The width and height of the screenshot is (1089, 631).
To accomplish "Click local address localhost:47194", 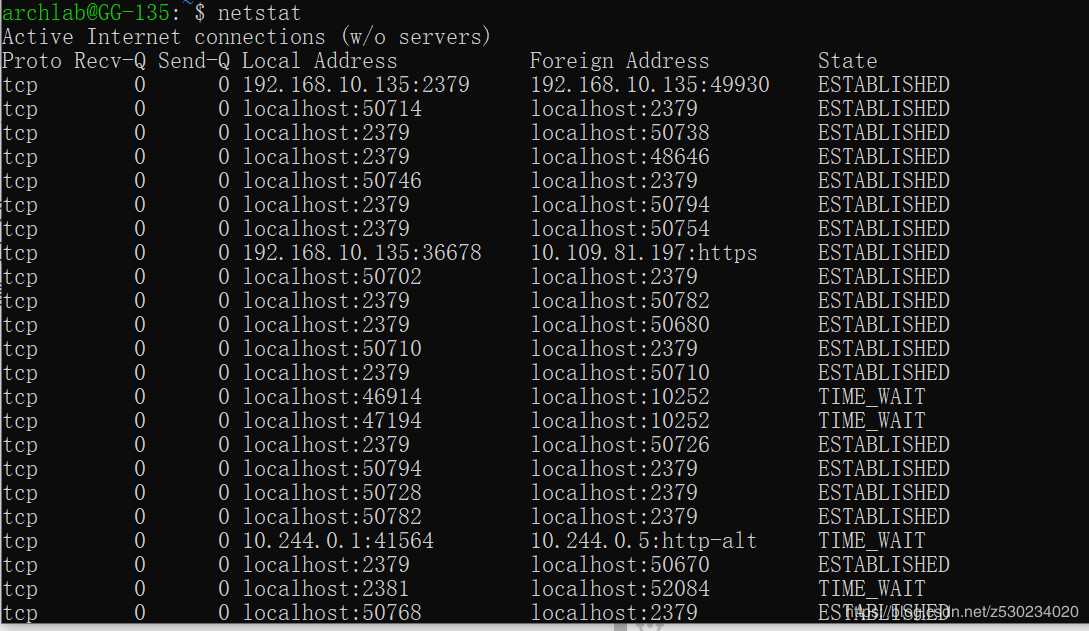I will [x=332, y=421].
